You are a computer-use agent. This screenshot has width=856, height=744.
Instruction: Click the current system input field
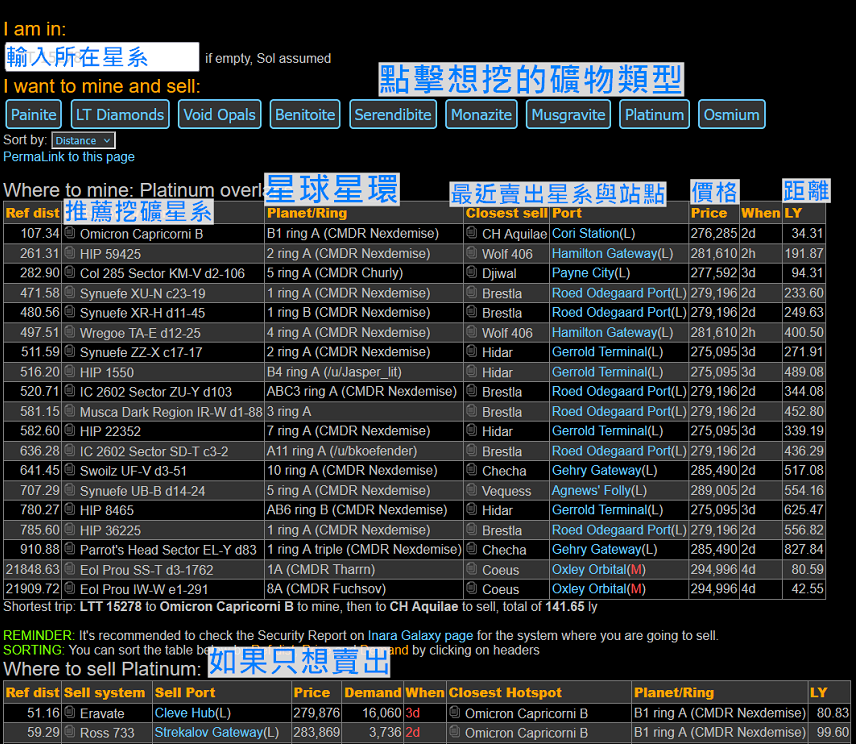(x=102, y=57)
